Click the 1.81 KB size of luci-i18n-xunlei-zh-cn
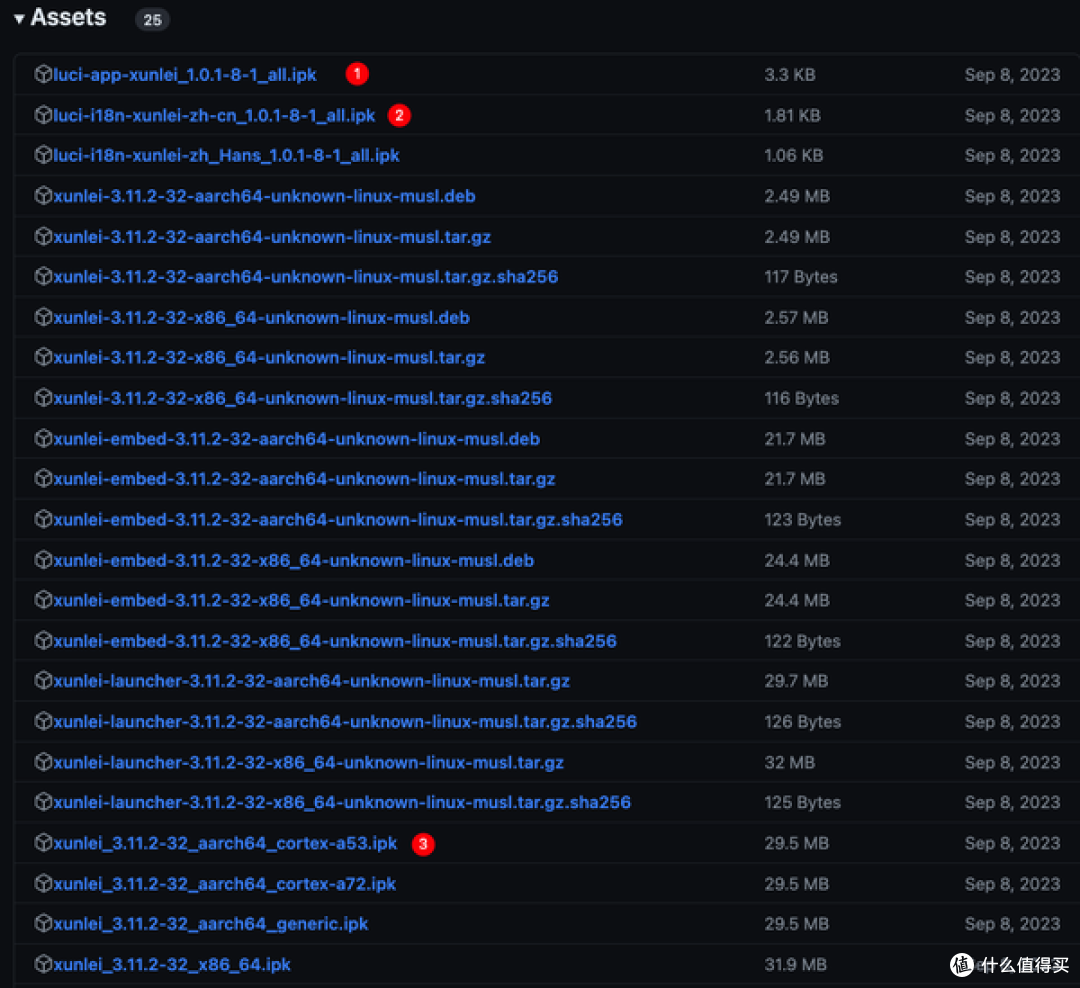 tap(792, 115)
